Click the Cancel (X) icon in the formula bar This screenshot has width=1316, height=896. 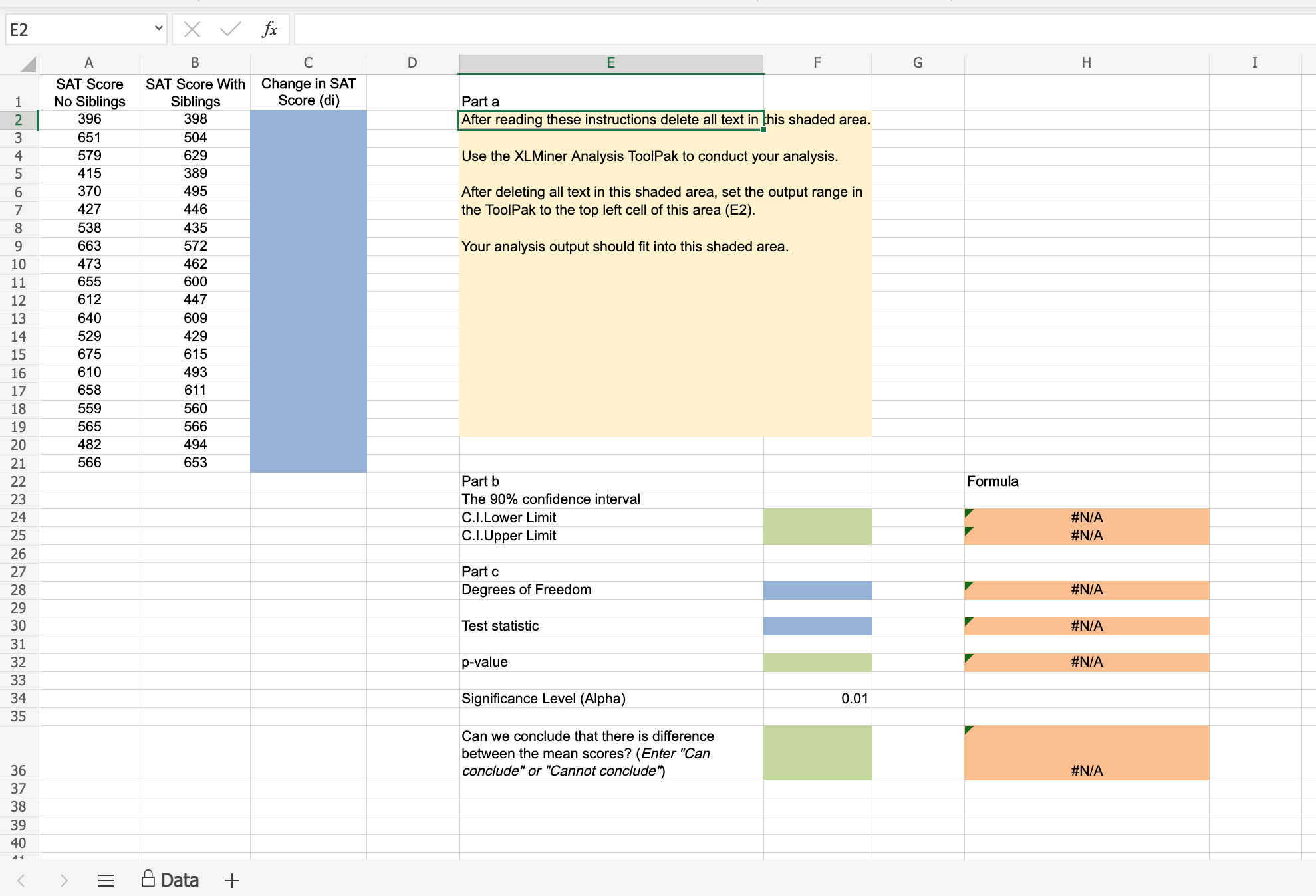coord(192,29)
